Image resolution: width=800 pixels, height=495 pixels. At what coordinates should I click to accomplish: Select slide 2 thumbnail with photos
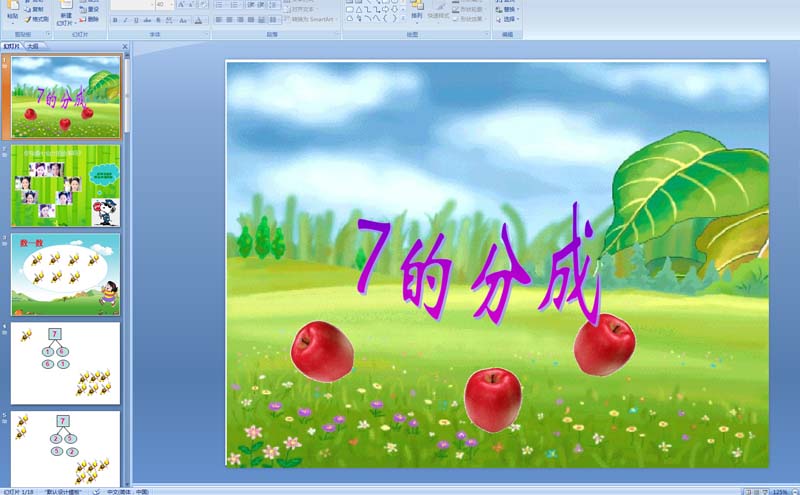click(65, 186)
